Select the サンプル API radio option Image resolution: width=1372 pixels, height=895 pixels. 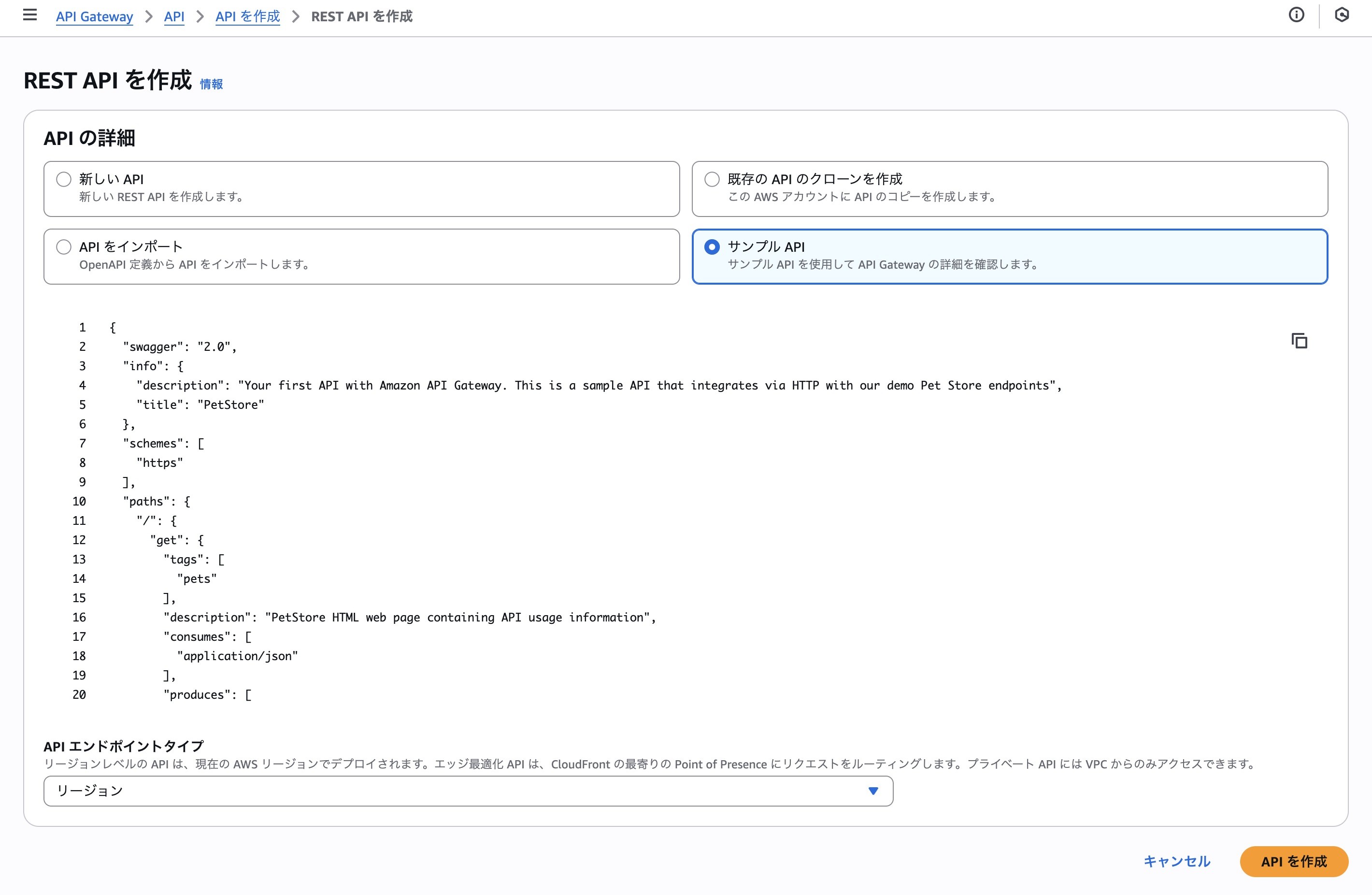click(712, 247)
